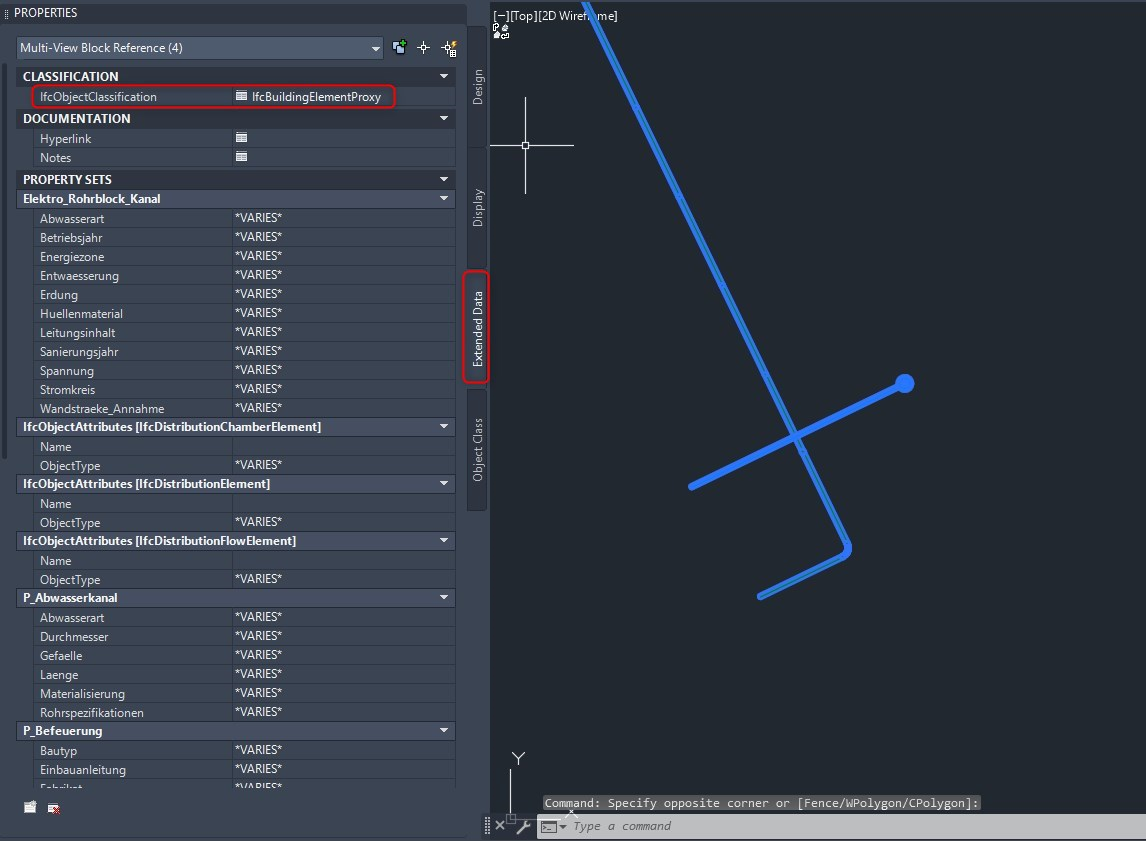Open the Multi-View Block Reference dropdown
This screenshot has height=841, width=1146.
coord(375,47)
